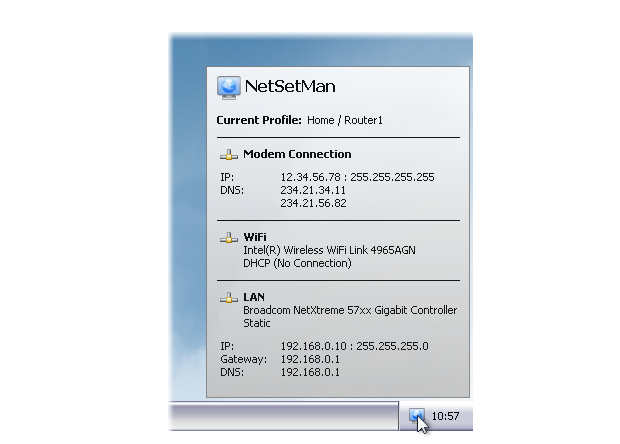Click LAN IP 192.168.0.10 : 255.255.255.0
The image size is (620, 444).
coord(354,346)
